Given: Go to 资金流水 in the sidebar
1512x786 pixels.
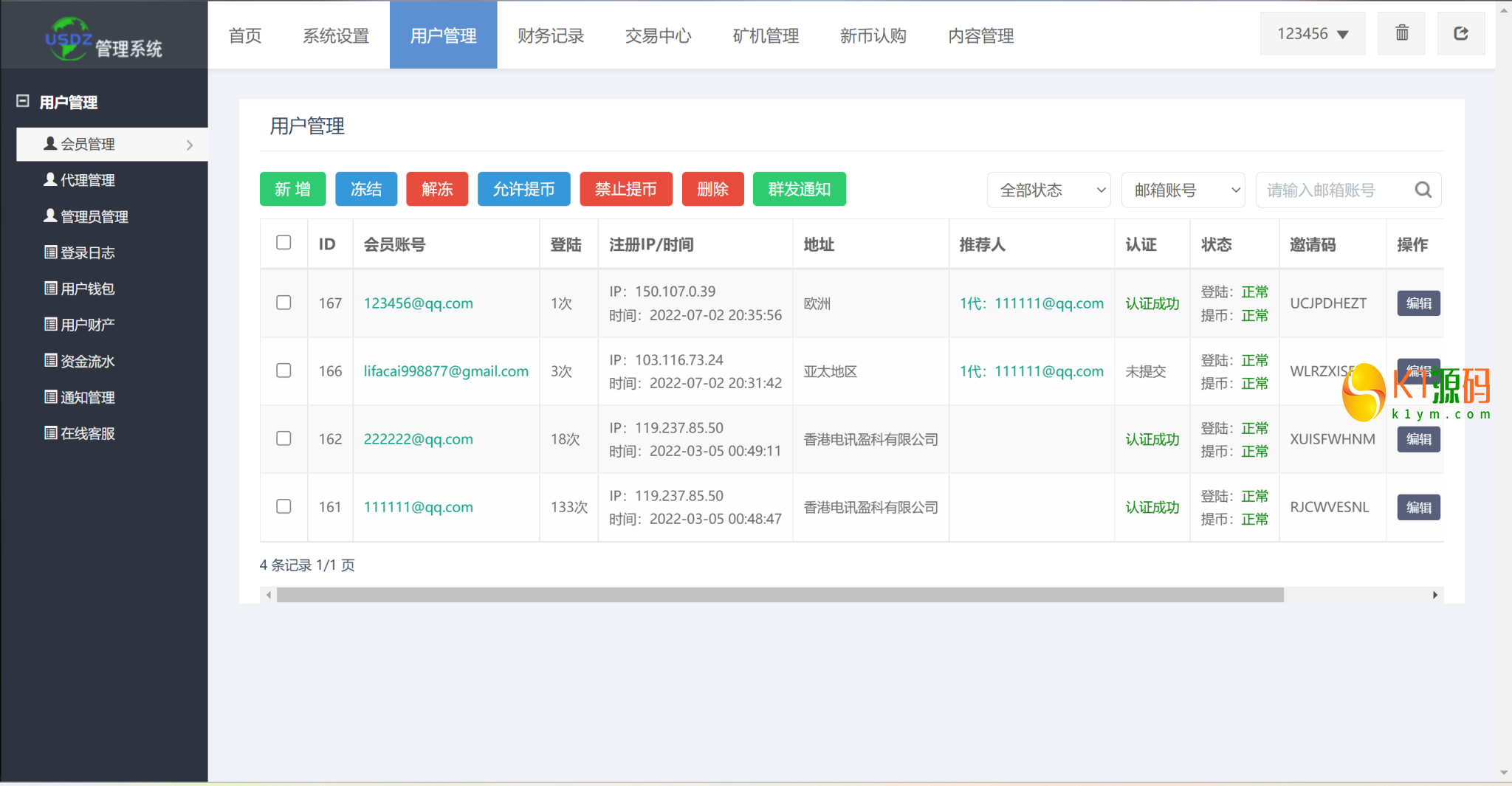Looking at the screenshot, I should 87,361.
